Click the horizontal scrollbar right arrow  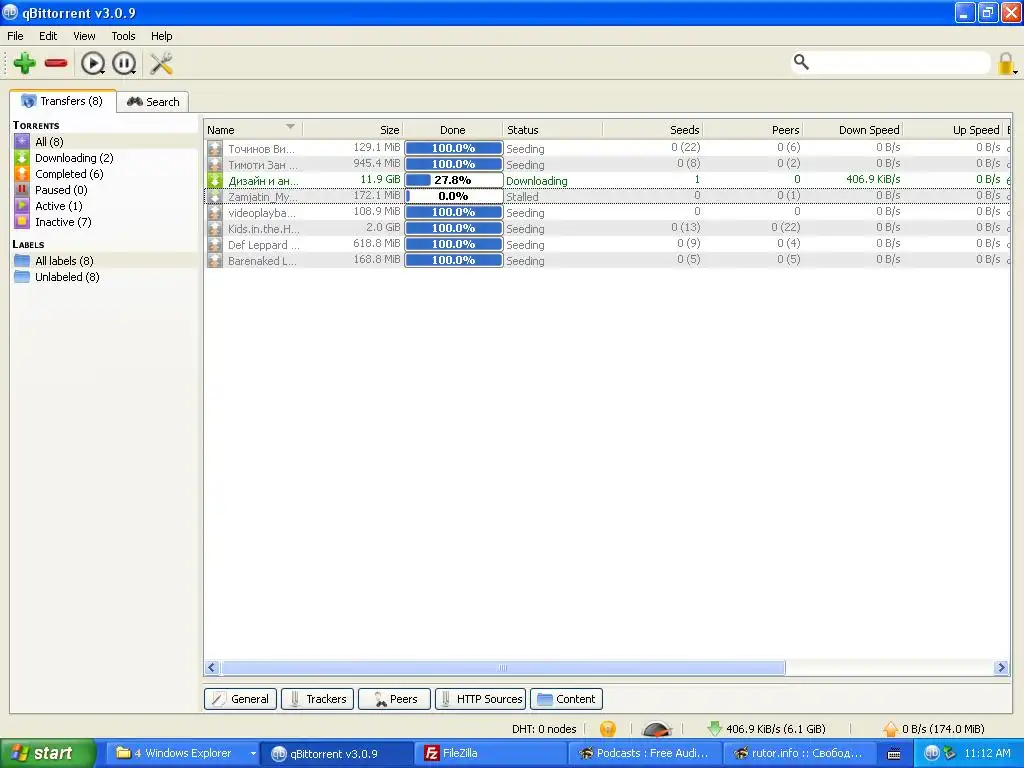(x=1001, y=667)
